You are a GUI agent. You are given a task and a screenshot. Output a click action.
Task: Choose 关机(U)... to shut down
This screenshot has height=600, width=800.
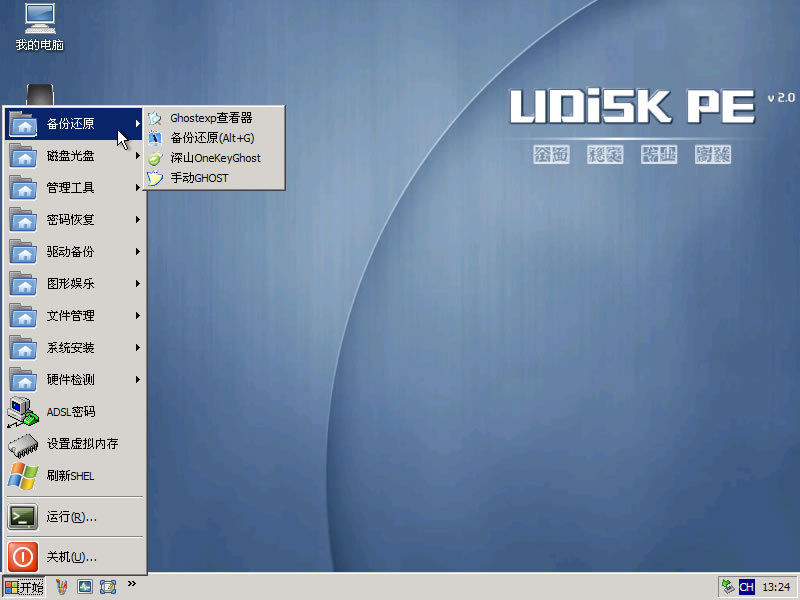click(x=75, y=557)
